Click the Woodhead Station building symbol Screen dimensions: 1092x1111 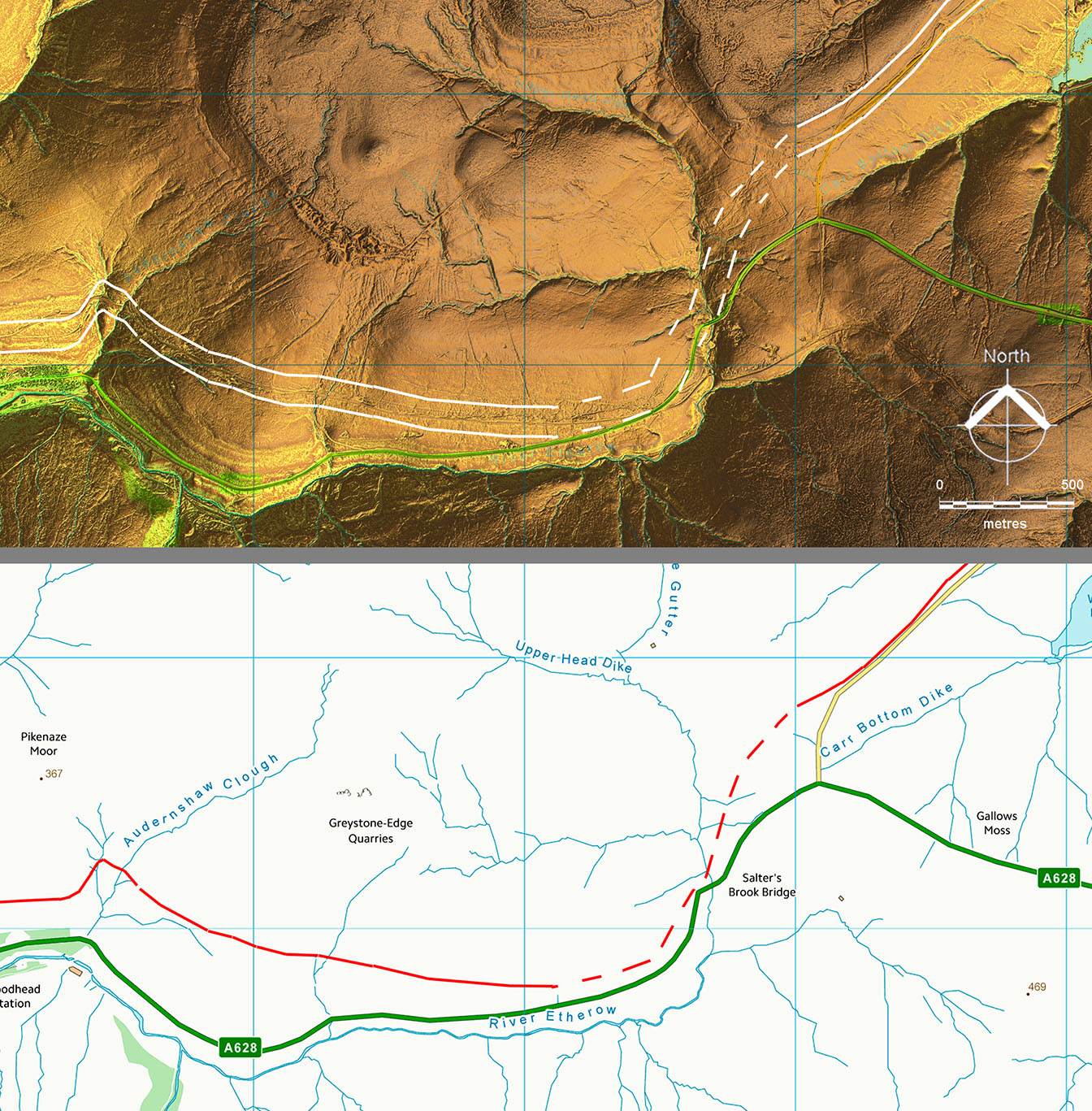[76, 970]
